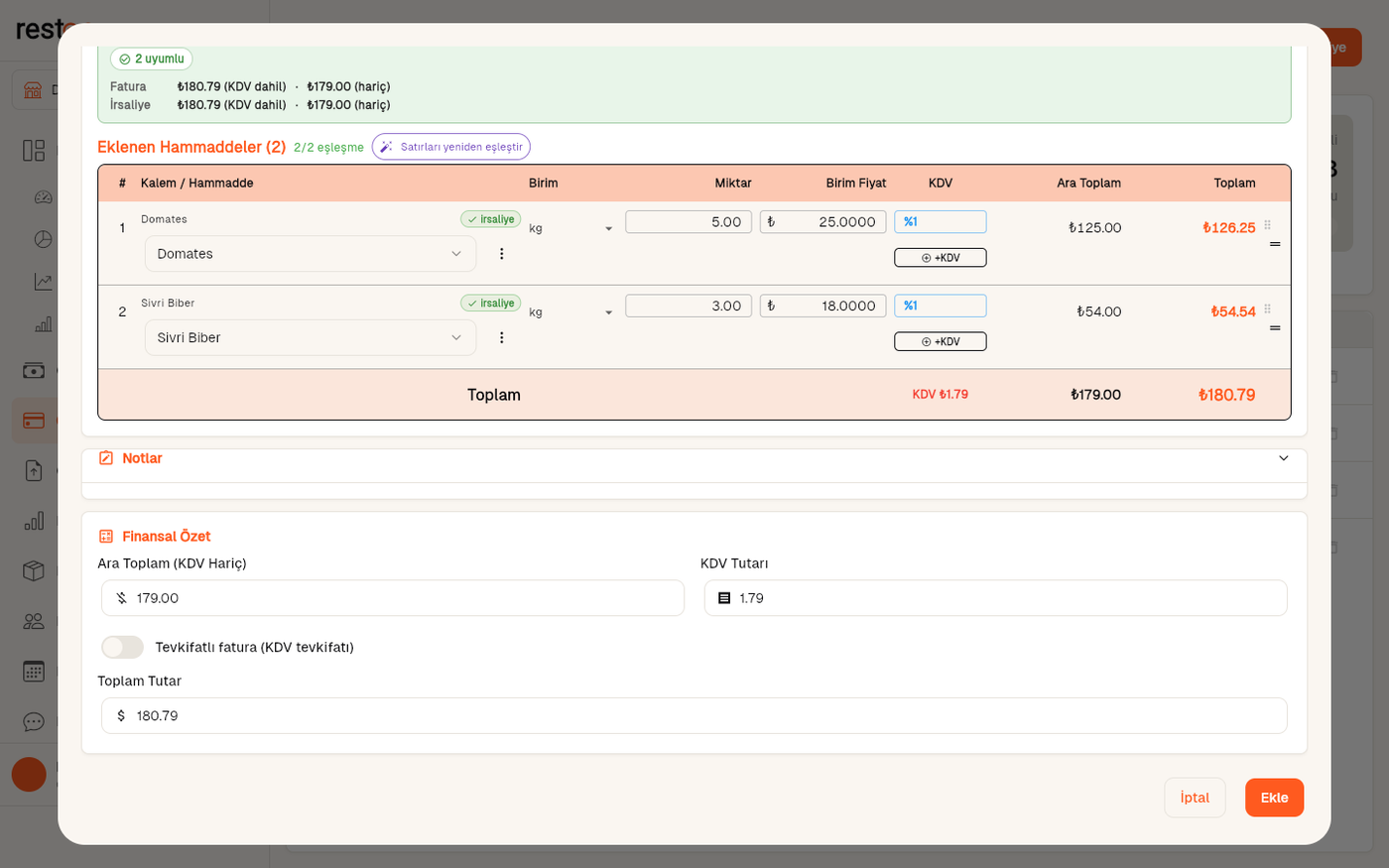This screenshot has height=868, width=1389.
Task: Focus the Sivri Biber unit price field 18.0000
Action: click(823, 306)
